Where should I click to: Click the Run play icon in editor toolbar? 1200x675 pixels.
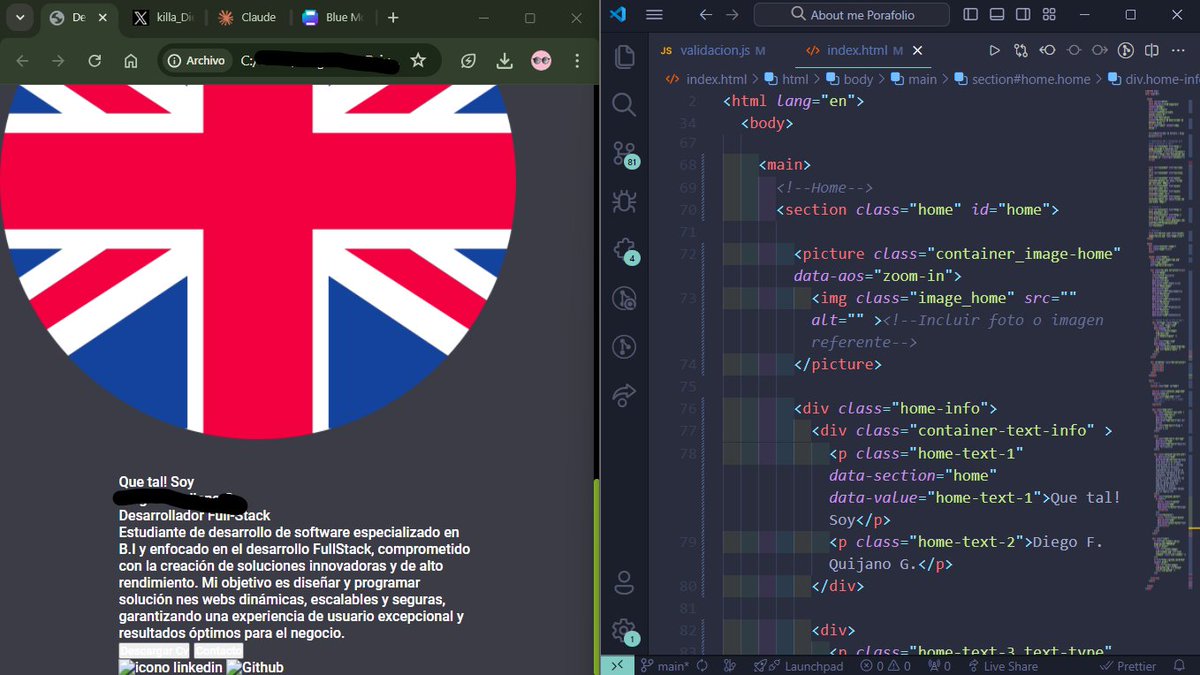pos(994,50)
